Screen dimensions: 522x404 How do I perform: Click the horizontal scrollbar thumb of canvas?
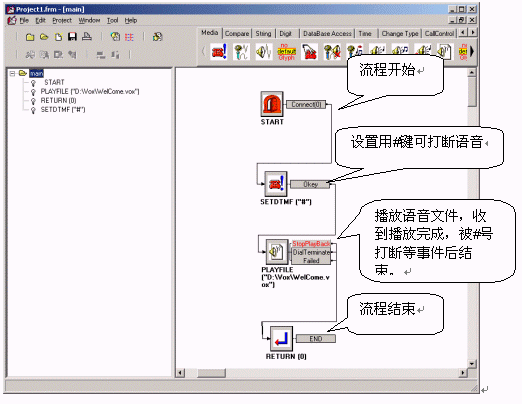coord(211,373)
